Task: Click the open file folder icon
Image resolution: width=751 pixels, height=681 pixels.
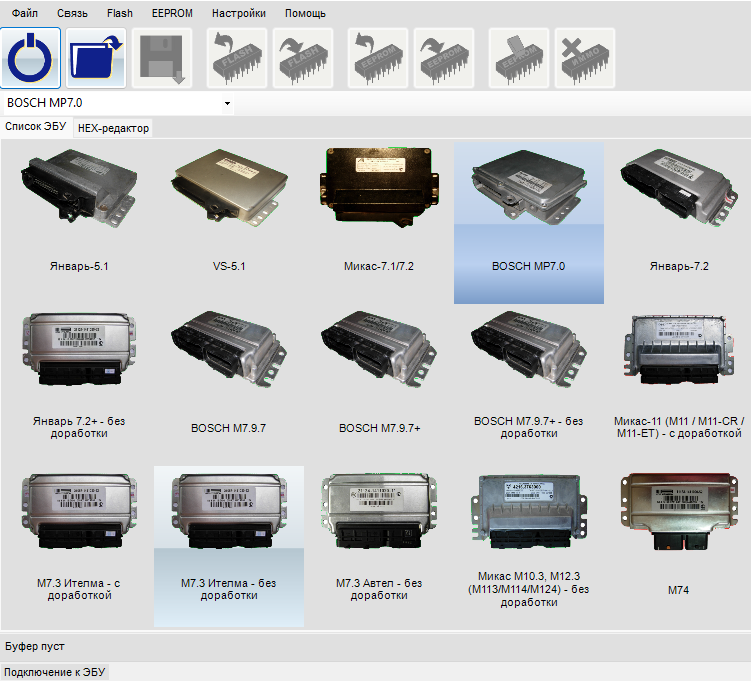Action: click(x=96, y=58)
